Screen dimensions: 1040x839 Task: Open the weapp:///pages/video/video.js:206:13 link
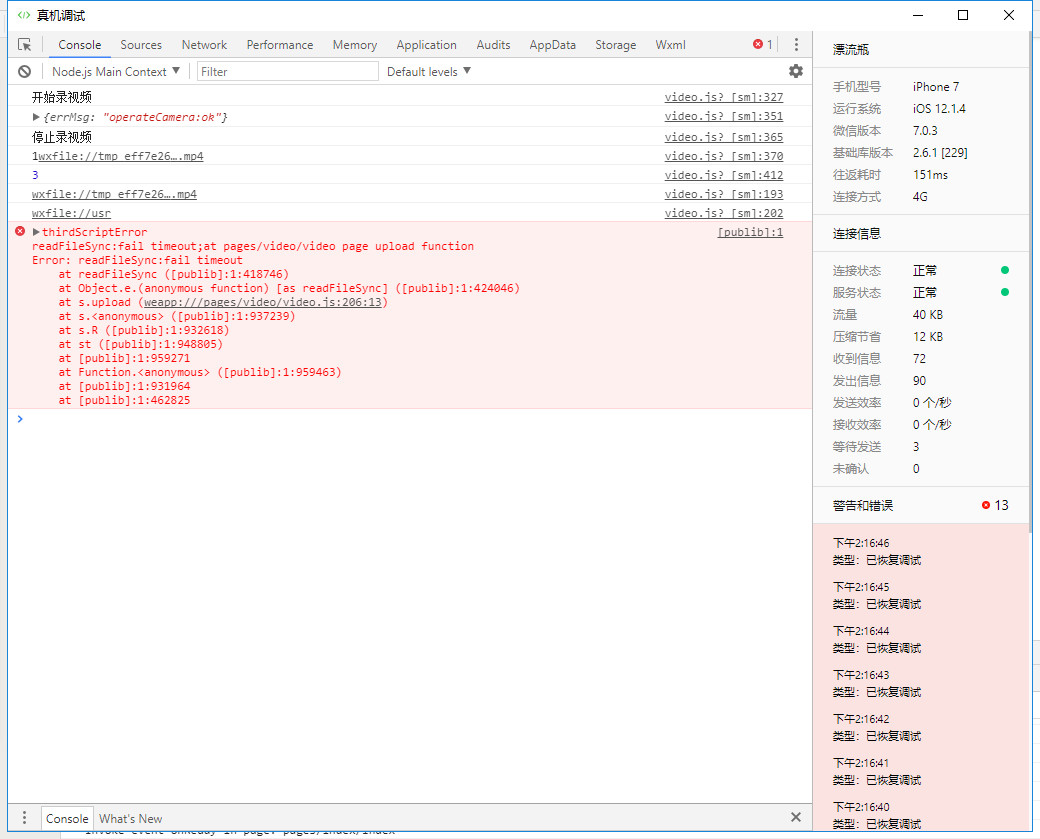click(264, 302)
